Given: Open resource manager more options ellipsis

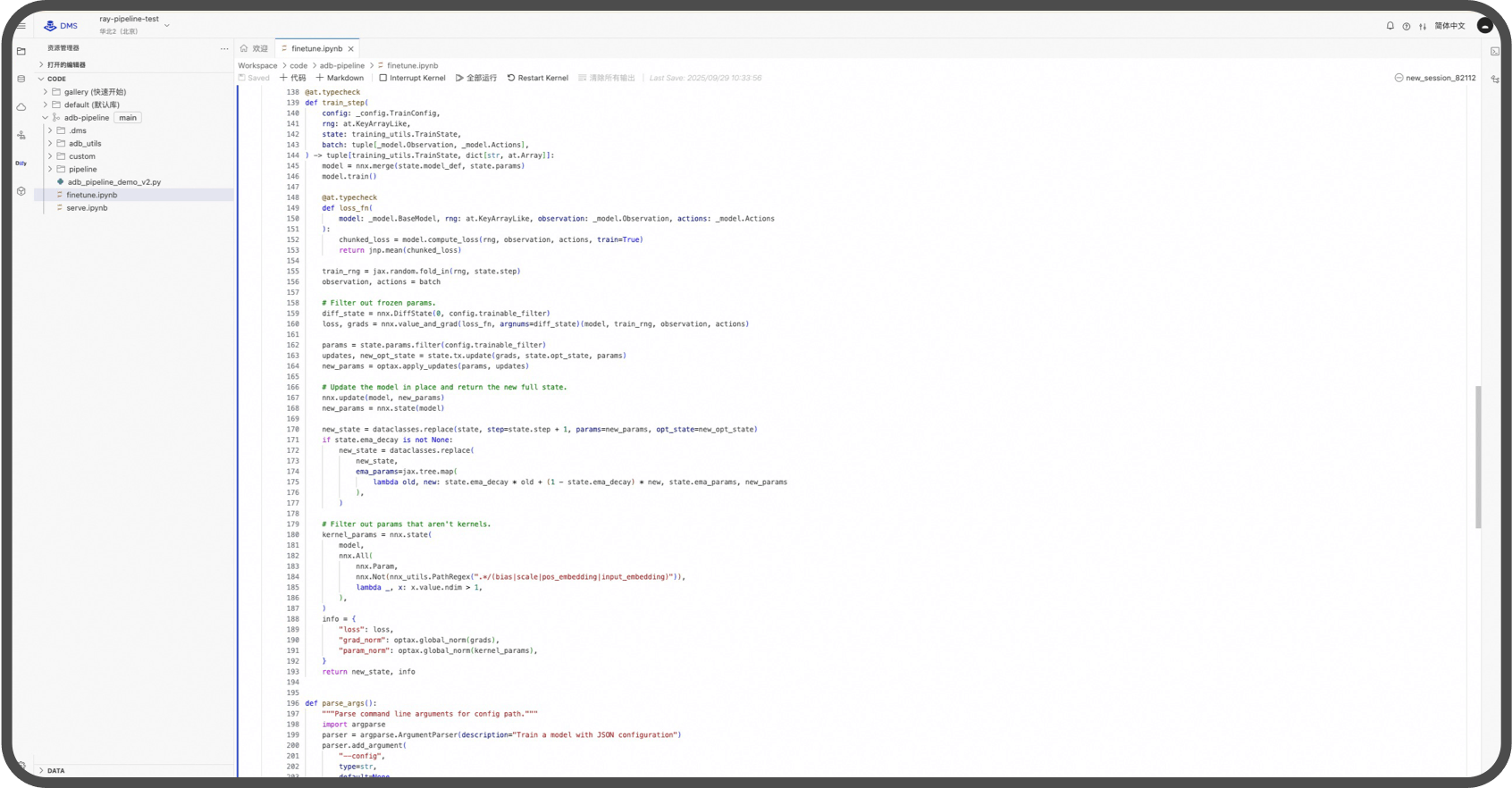Looking at the screenshot, I should point(224,48).
